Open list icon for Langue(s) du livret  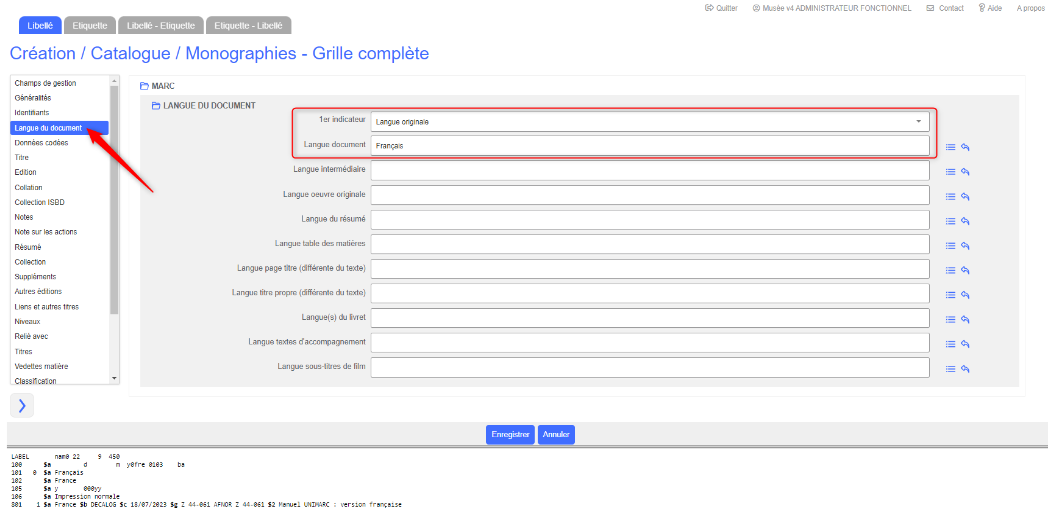tap(951, 319)
